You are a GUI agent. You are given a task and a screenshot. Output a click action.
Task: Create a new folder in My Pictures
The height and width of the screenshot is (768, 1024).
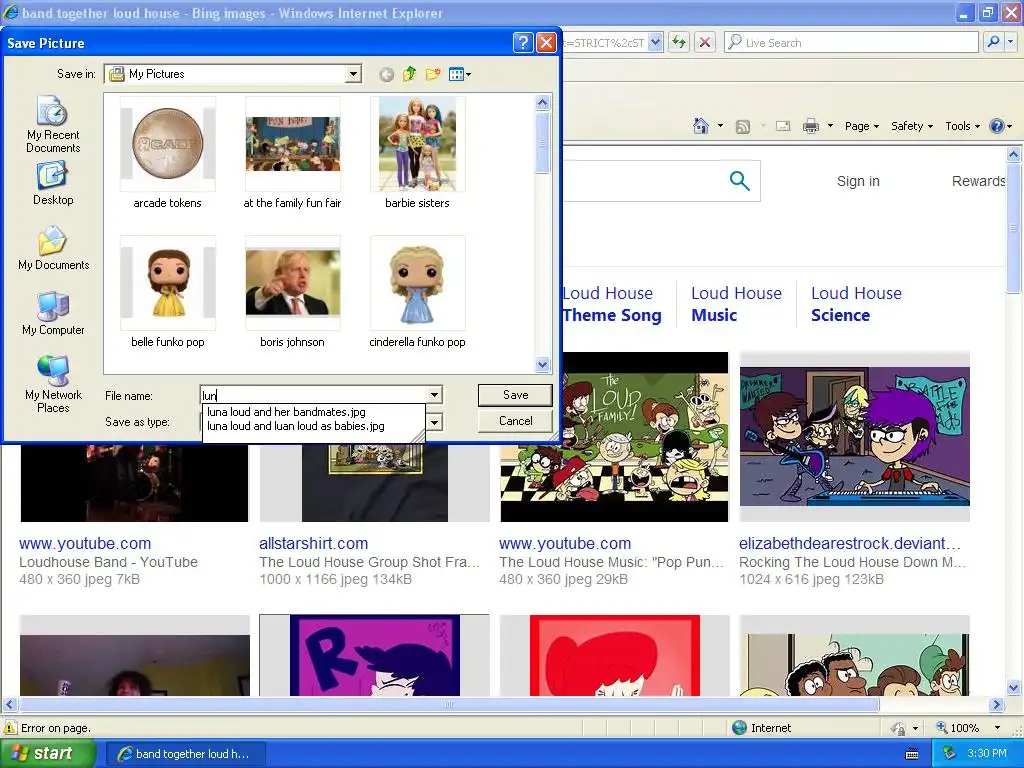pos(432,74)
